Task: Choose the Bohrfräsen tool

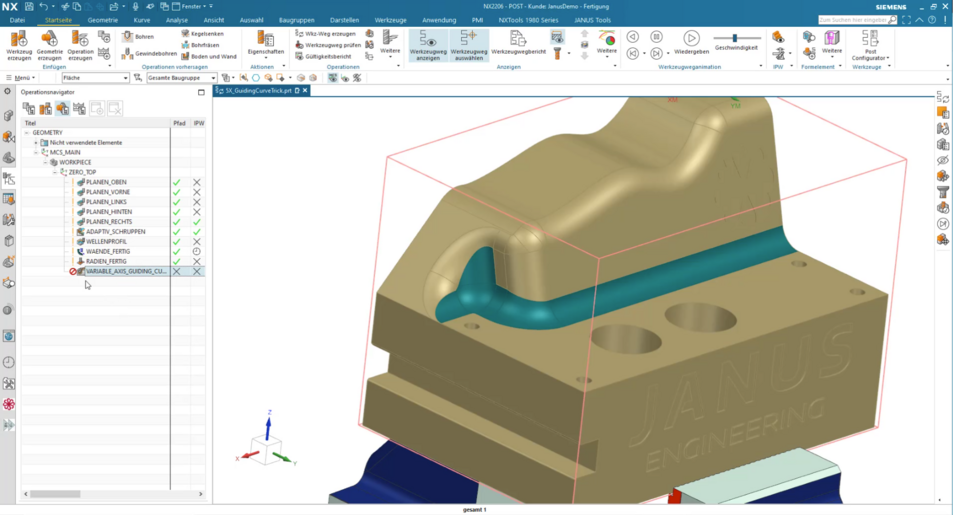Action: coord(200,45)
